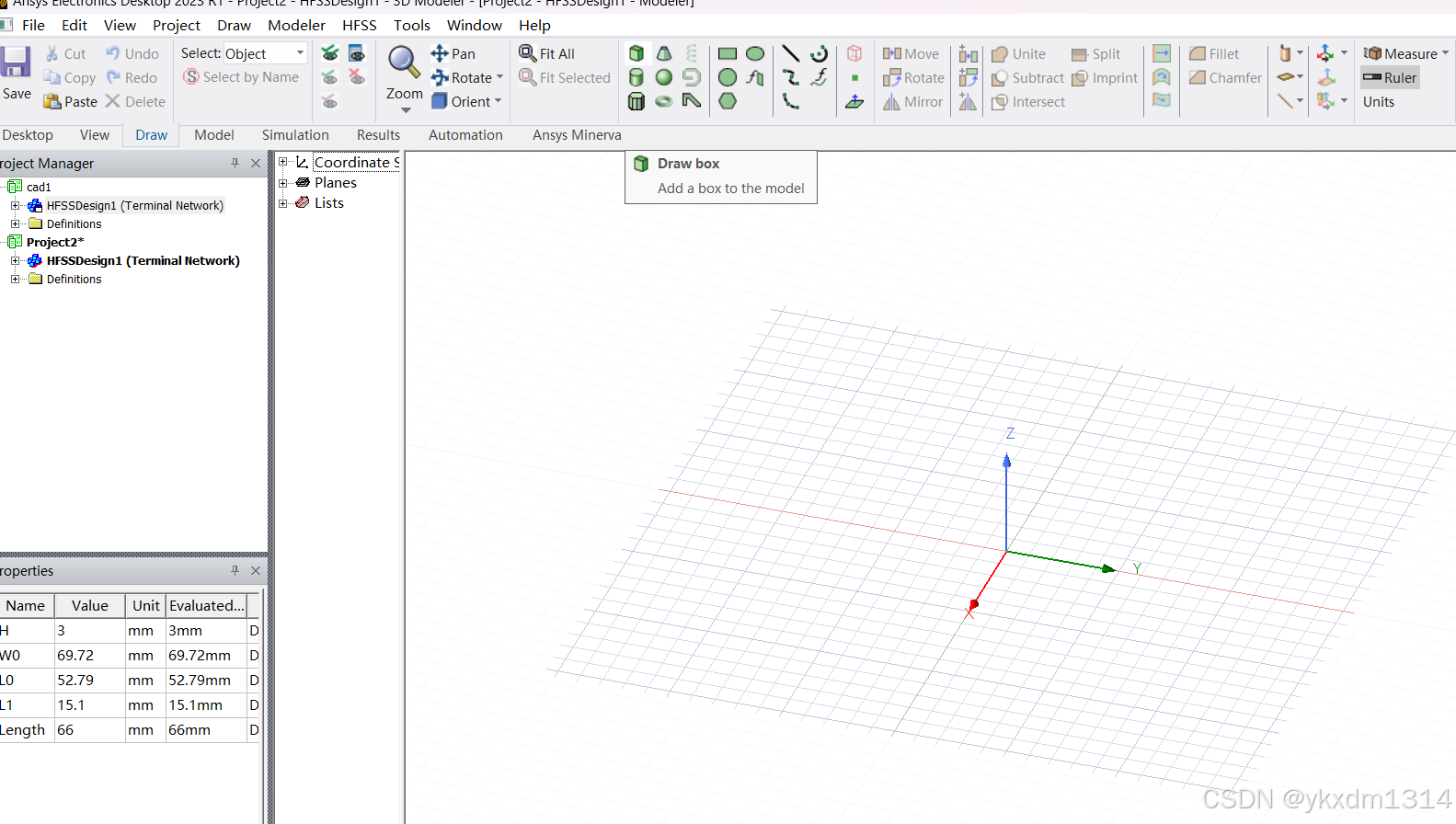Select the Draw cone tool
Screen dimensions: 1456x824
pyautogui.click(x=664, y=53)
